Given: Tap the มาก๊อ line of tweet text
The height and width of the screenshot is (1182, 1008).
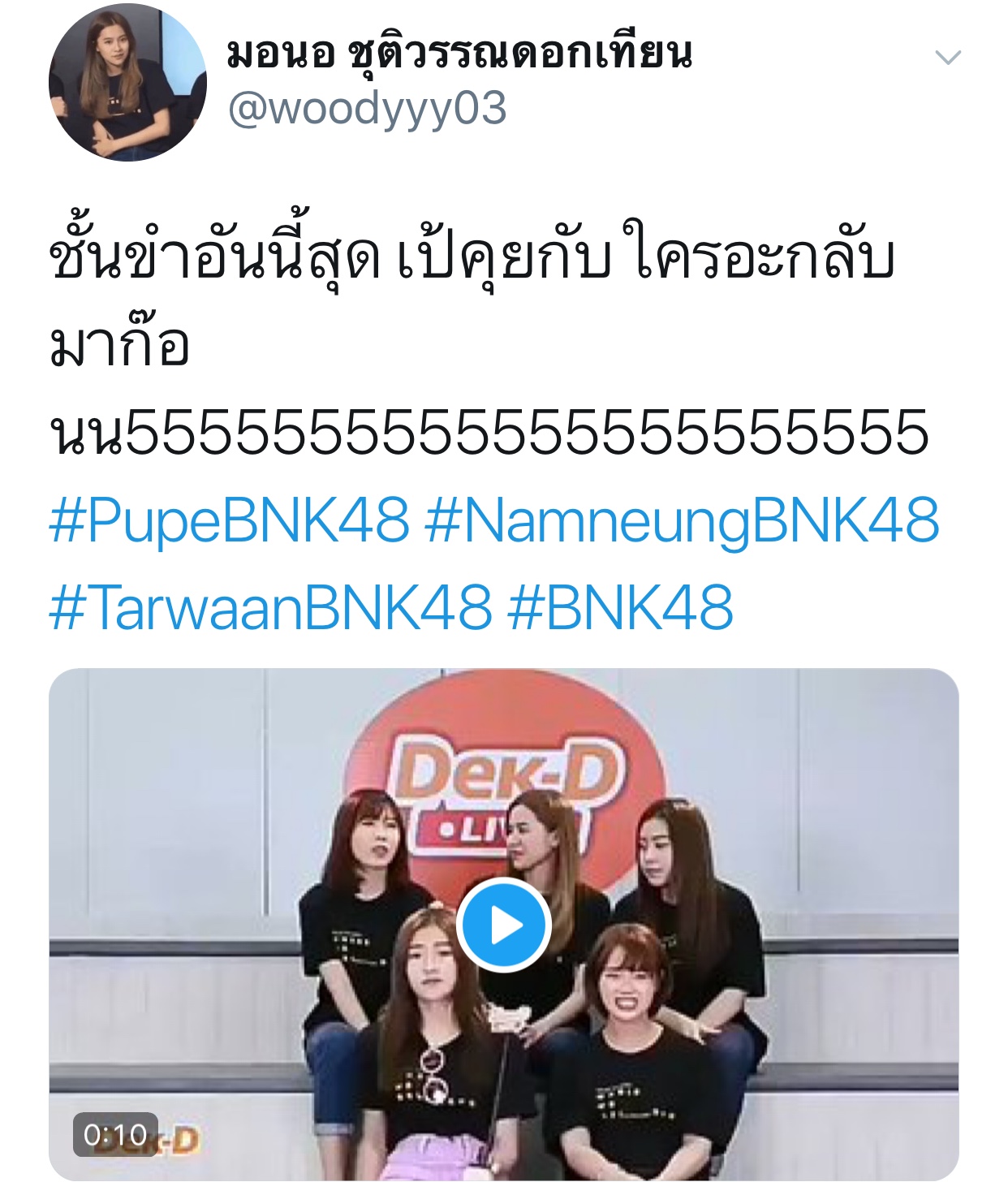Looking at the screenshot, I should click(x=119, y=344).
